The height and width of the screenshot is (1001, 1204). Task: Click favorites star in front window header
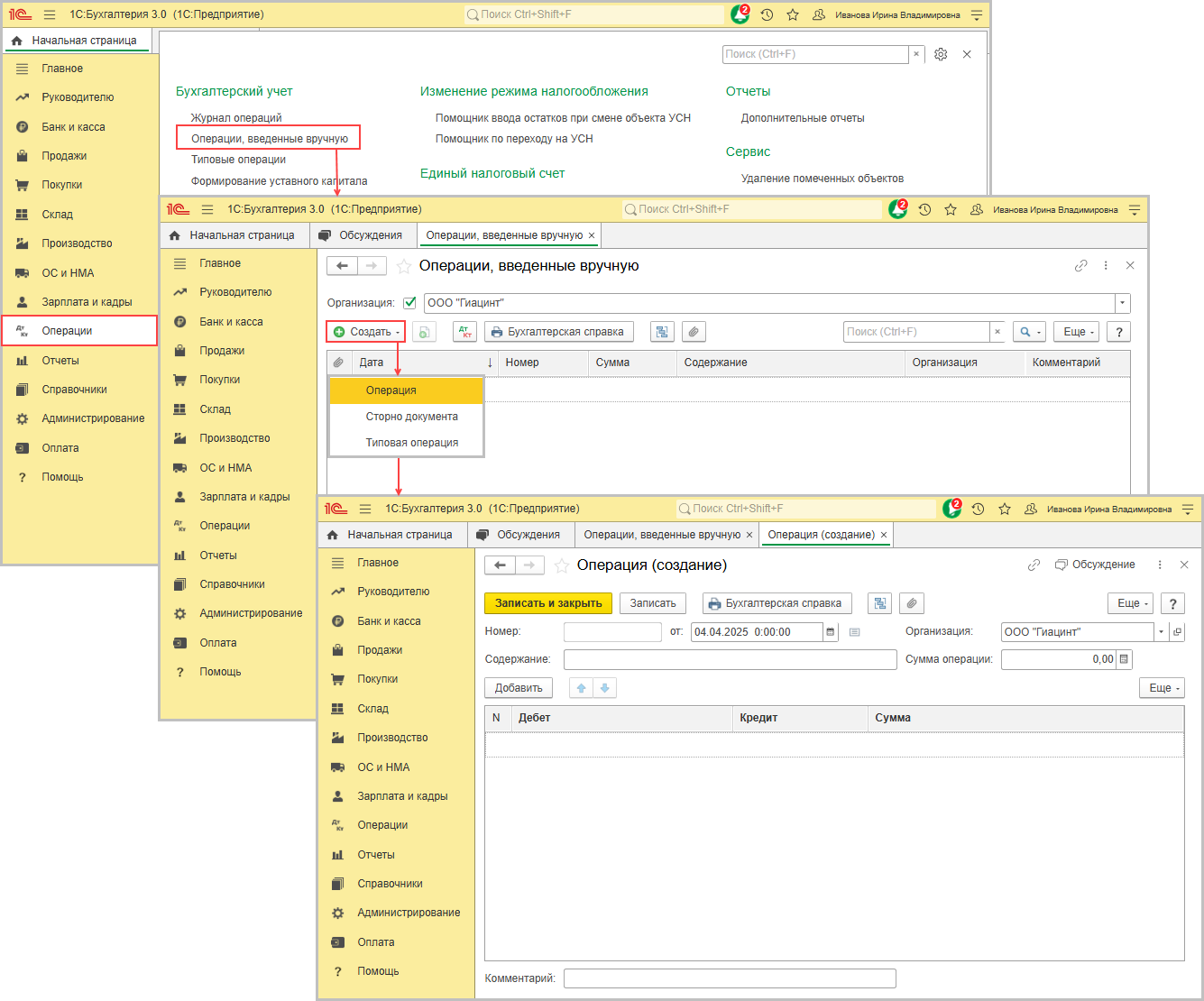point(1005,509)
